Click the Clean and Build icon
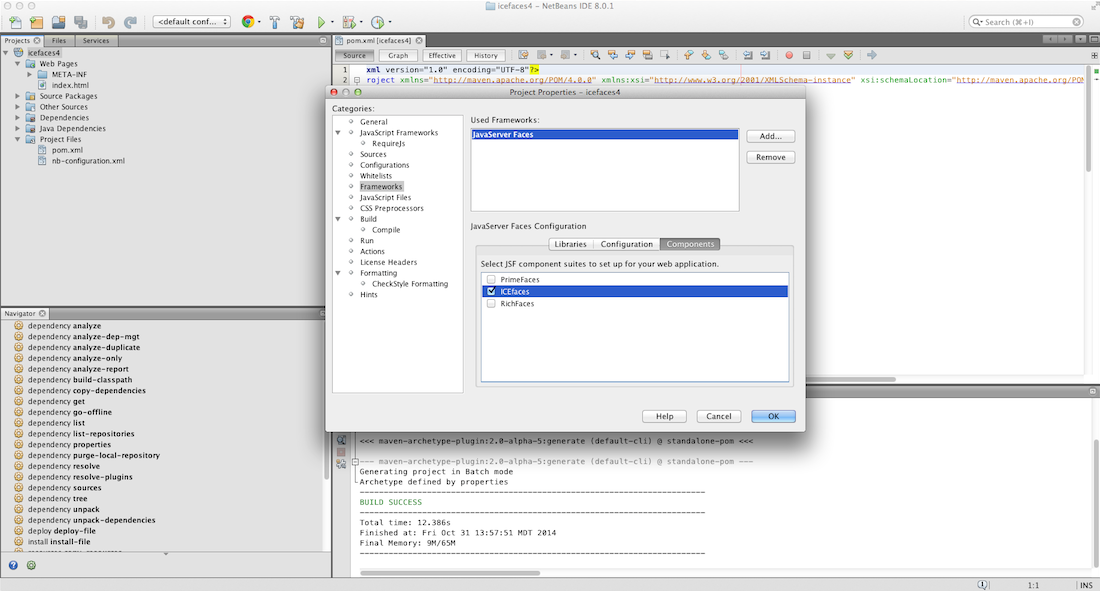This screenshot has width=1100, height=591. (x=297, y=21)
